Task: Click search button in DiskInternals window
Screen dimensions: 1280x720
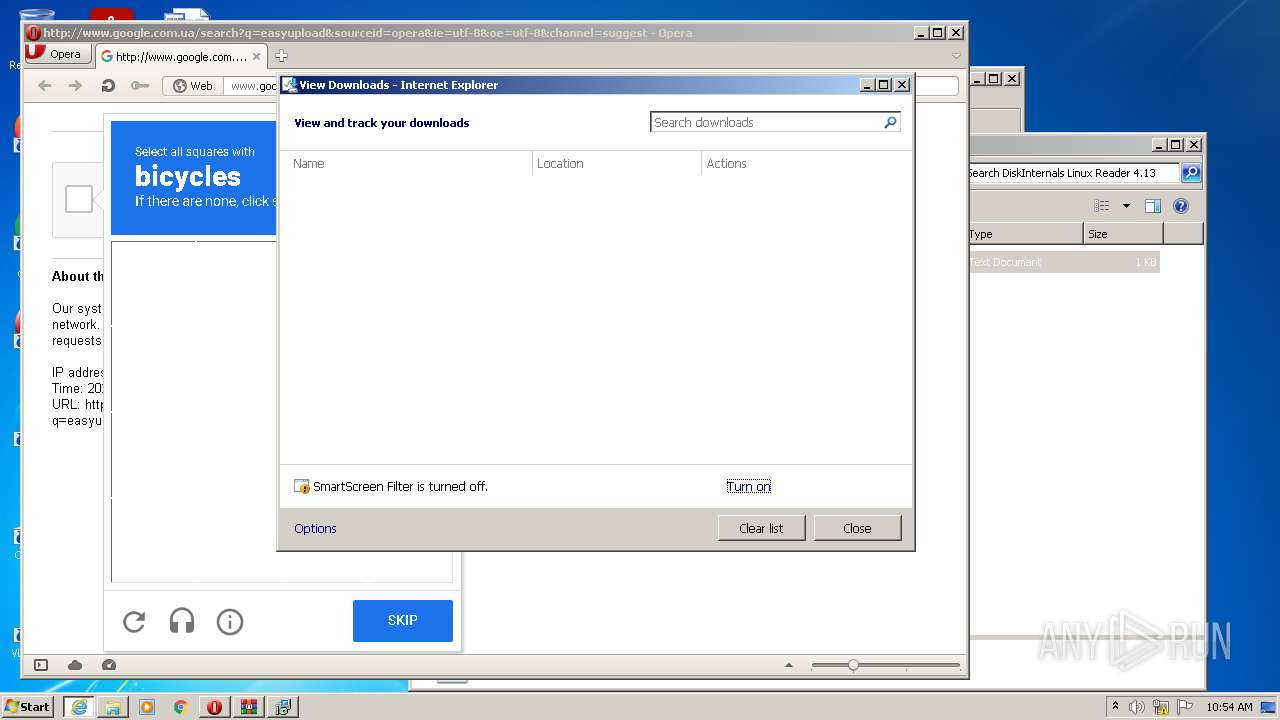Action: click(1191, 173)
